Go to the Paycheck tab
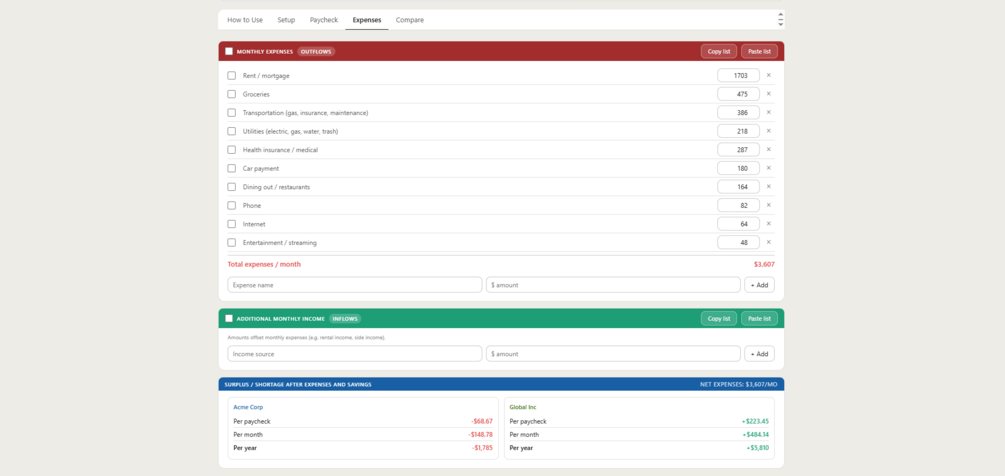The height and width of the screenshot is (476, 1005). pyautogui.click(x=324, y=20)
